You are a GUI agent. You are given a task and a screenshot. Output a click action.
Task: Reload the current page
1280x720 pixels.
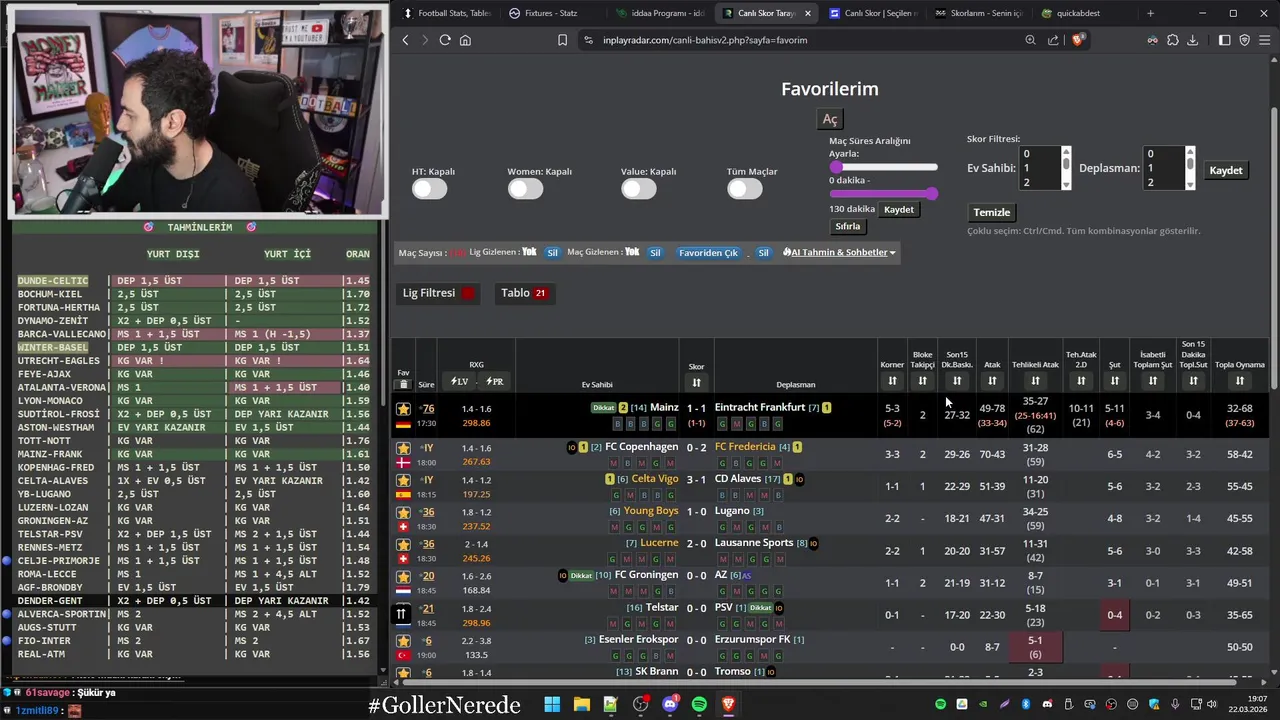pyautogui.click(x=445, y=40)
